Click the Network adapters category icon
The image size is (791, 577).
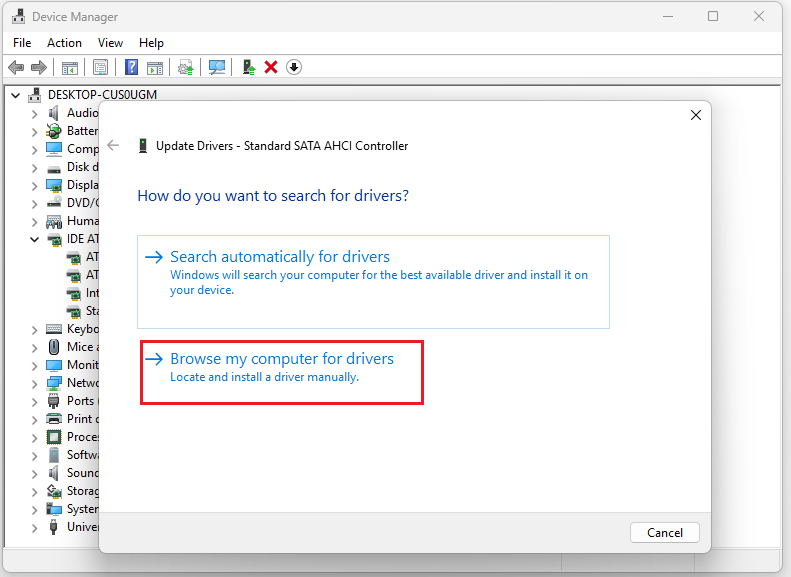pyautogui.click(x=54, y=383)
